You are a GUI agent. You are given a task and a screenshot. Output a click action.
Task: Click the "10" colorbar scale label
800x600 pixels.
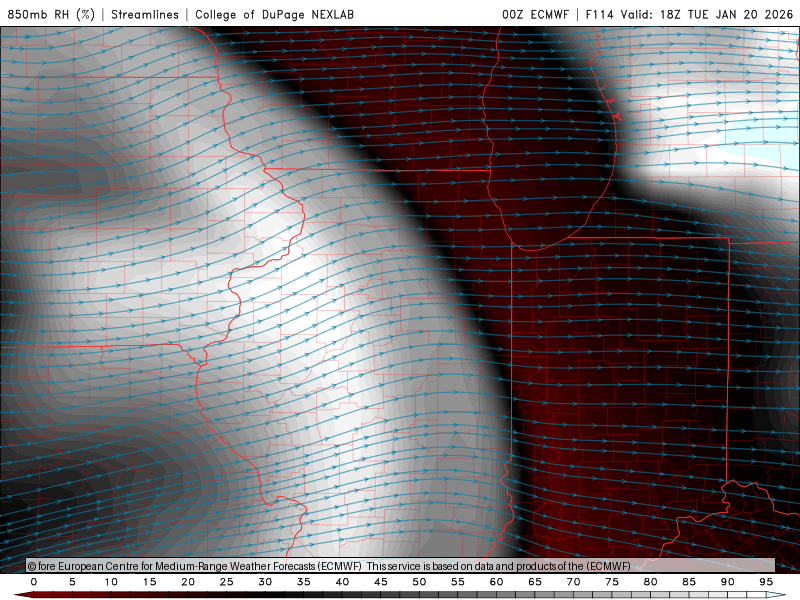[111, 582]
